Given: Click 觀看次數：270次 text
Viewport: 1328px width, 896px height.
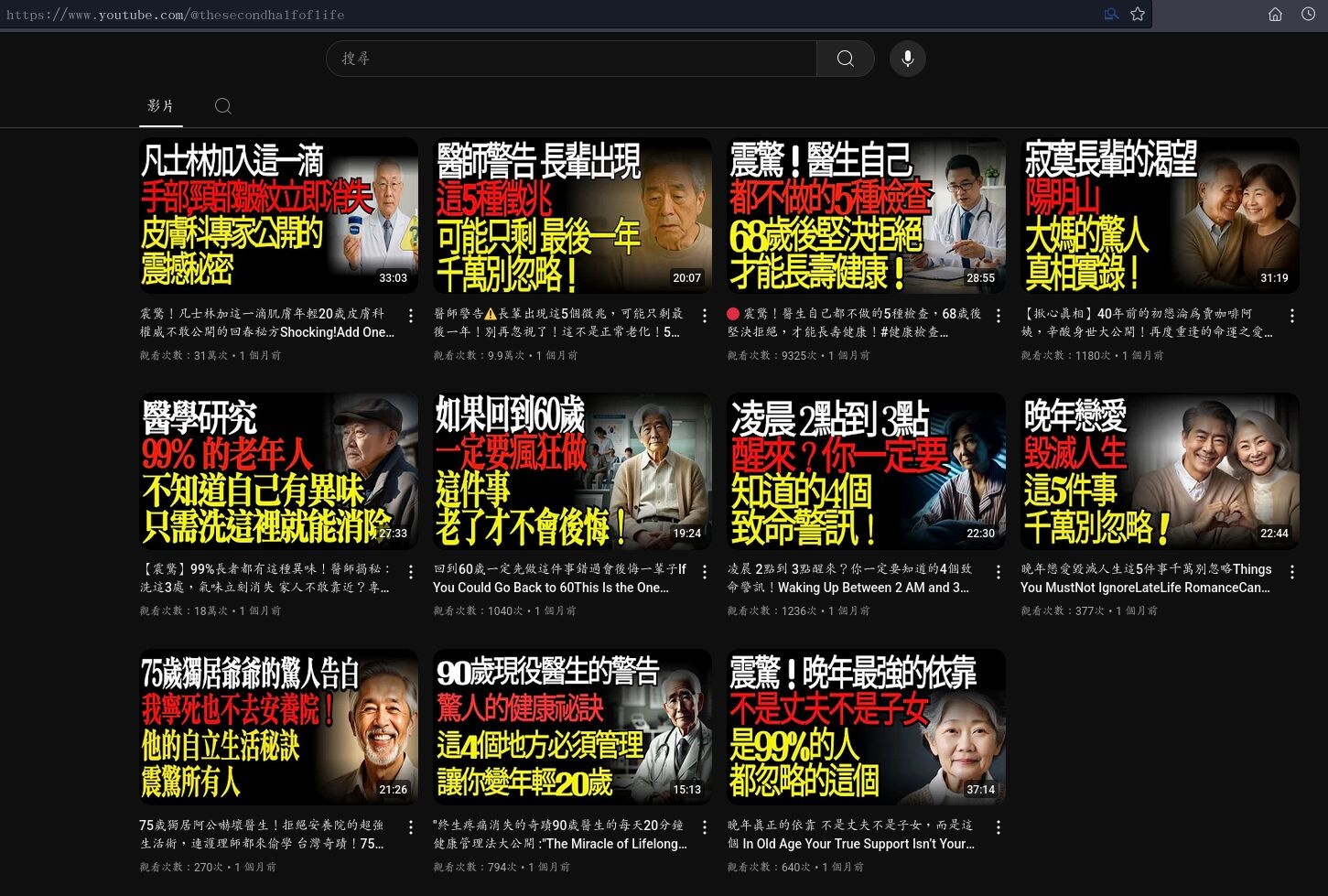Looking at the screenshot, I should tap(181, 867).
